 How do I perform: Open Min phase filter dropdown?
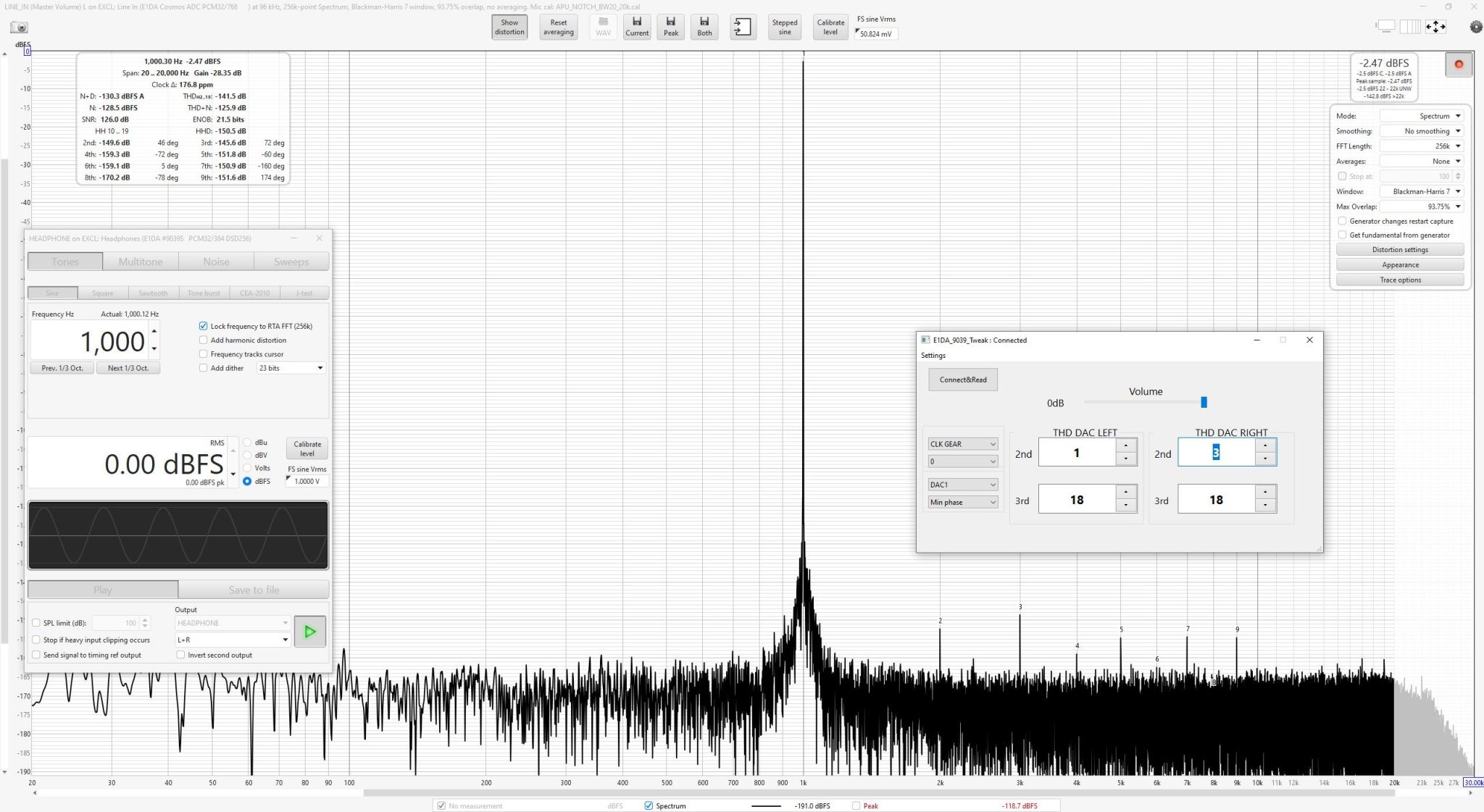point(963,502)
